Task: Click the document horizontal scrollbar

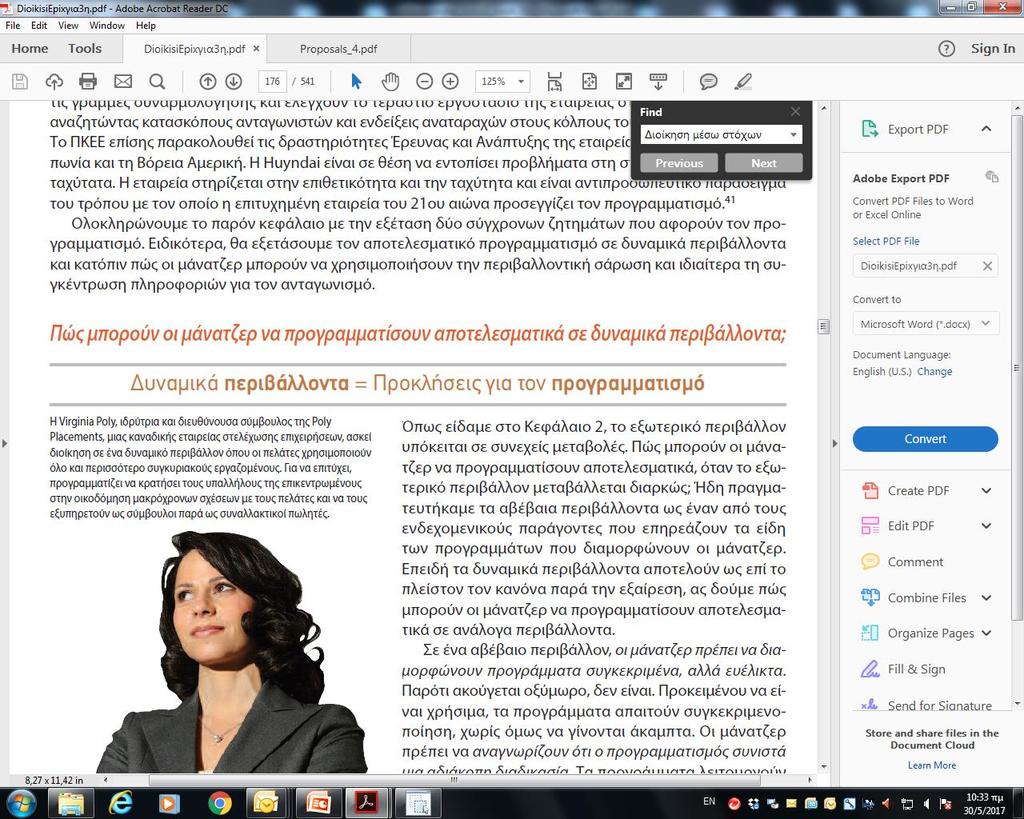Action: pyautogui.click(x=454, y=780)
